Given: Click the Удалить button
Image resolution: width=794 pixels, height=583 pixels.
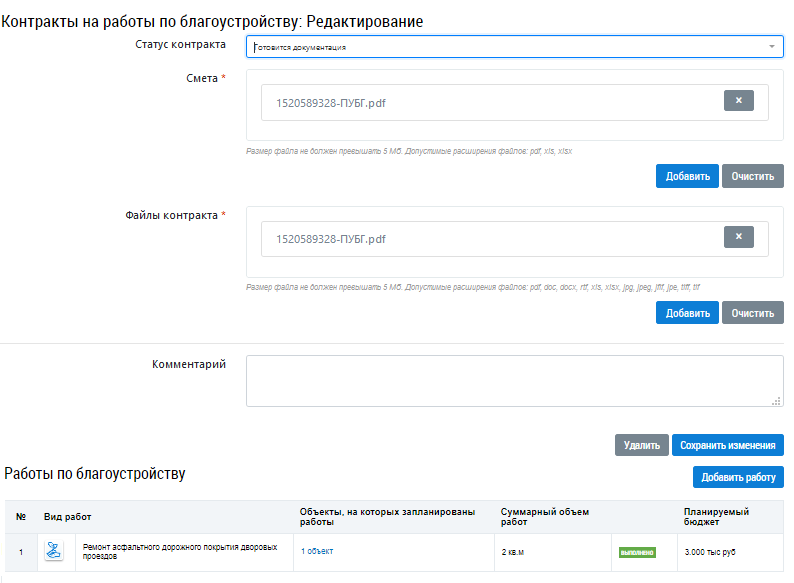Looking at the screenshot, I should click(x=642, y=445).
